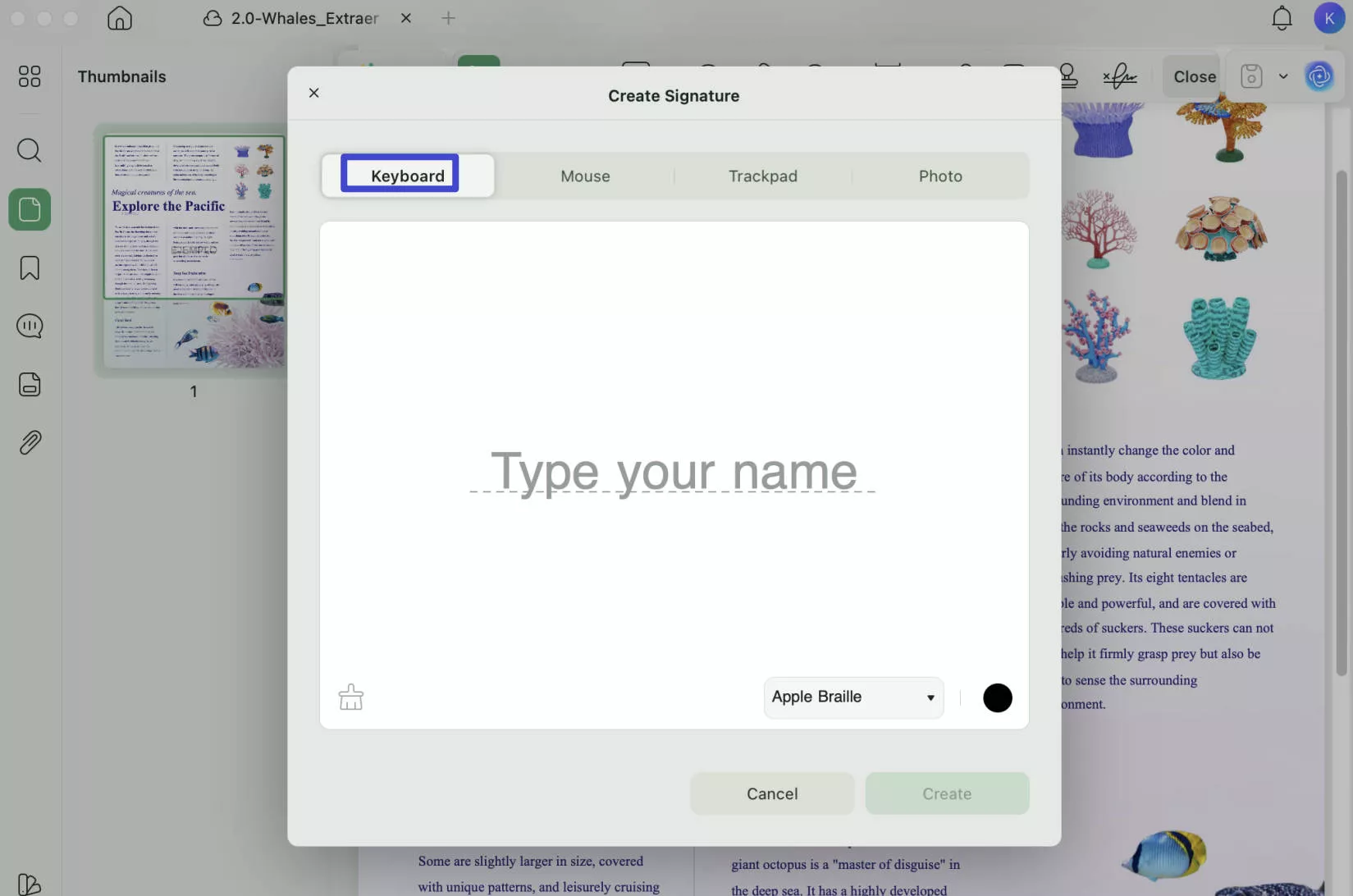The width and height of the screenshot is (1353, 896).
Task: Open the home screen icon
Action: (120, 18)
